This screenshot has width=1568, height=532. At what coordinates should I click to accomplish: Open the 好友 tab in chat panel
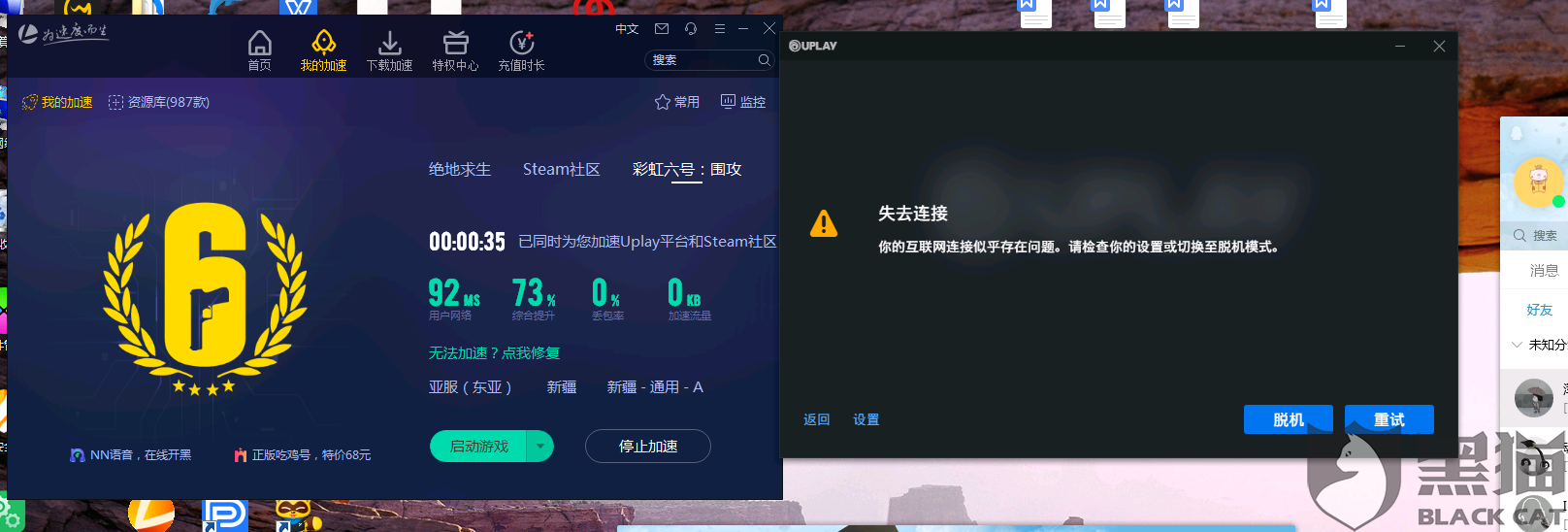1540,310
